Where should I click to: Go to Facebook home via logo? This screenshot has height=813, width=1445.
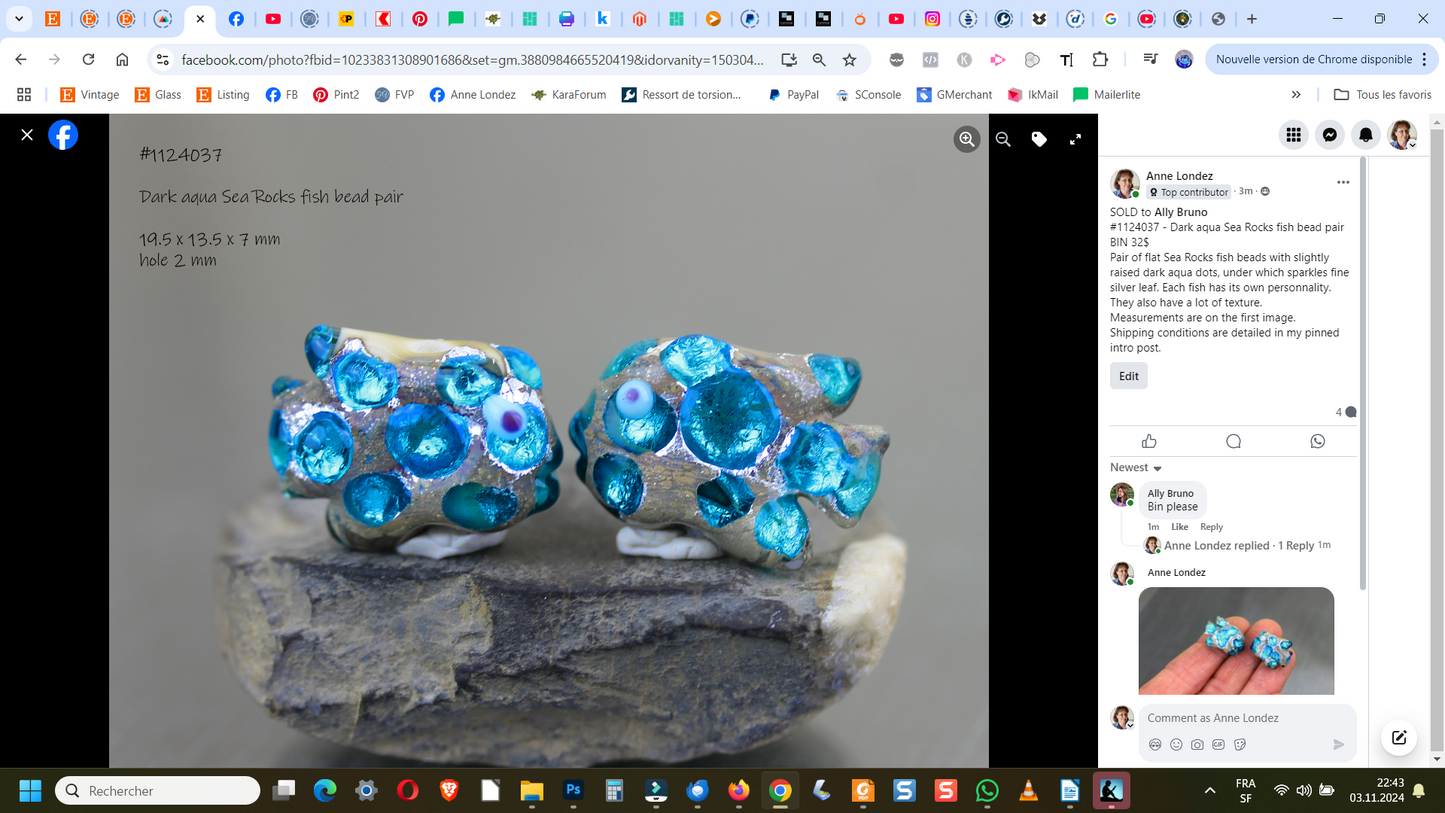point(63,135)
